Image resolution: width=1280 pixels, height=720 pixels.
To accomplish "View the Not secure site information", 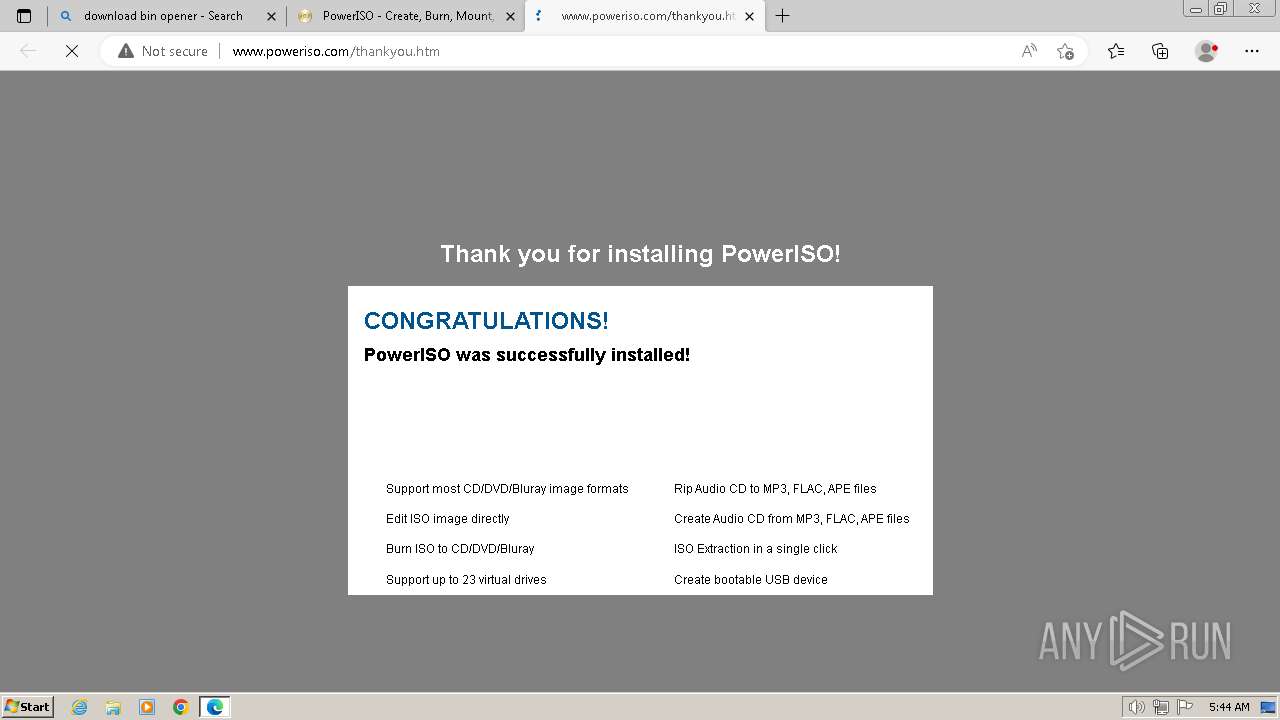I will click(x=163, y=51).
